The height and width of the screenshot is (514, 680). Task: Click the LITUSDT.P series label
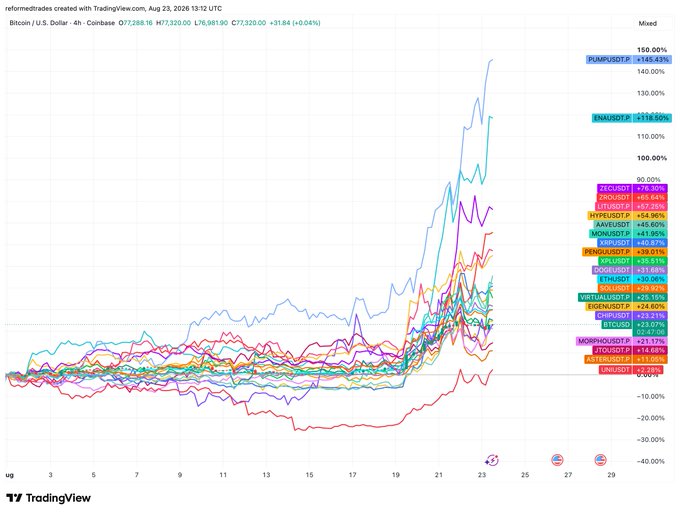click(x=614, y=207)
